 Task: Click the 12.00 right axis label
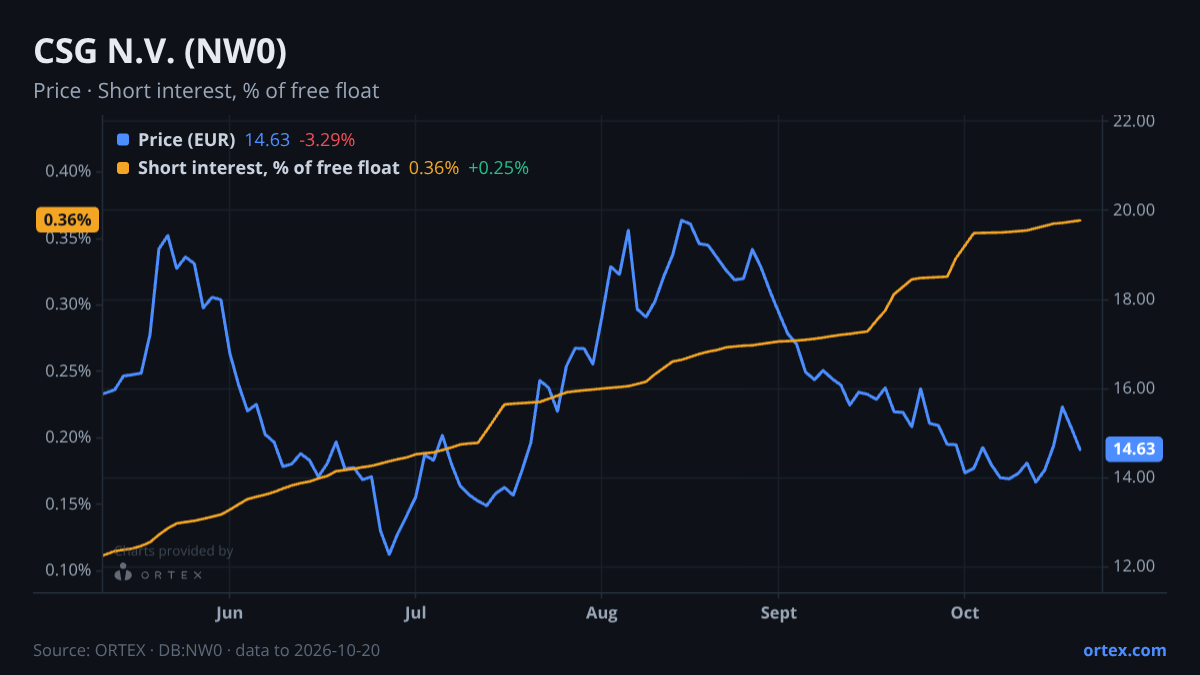1134,566
